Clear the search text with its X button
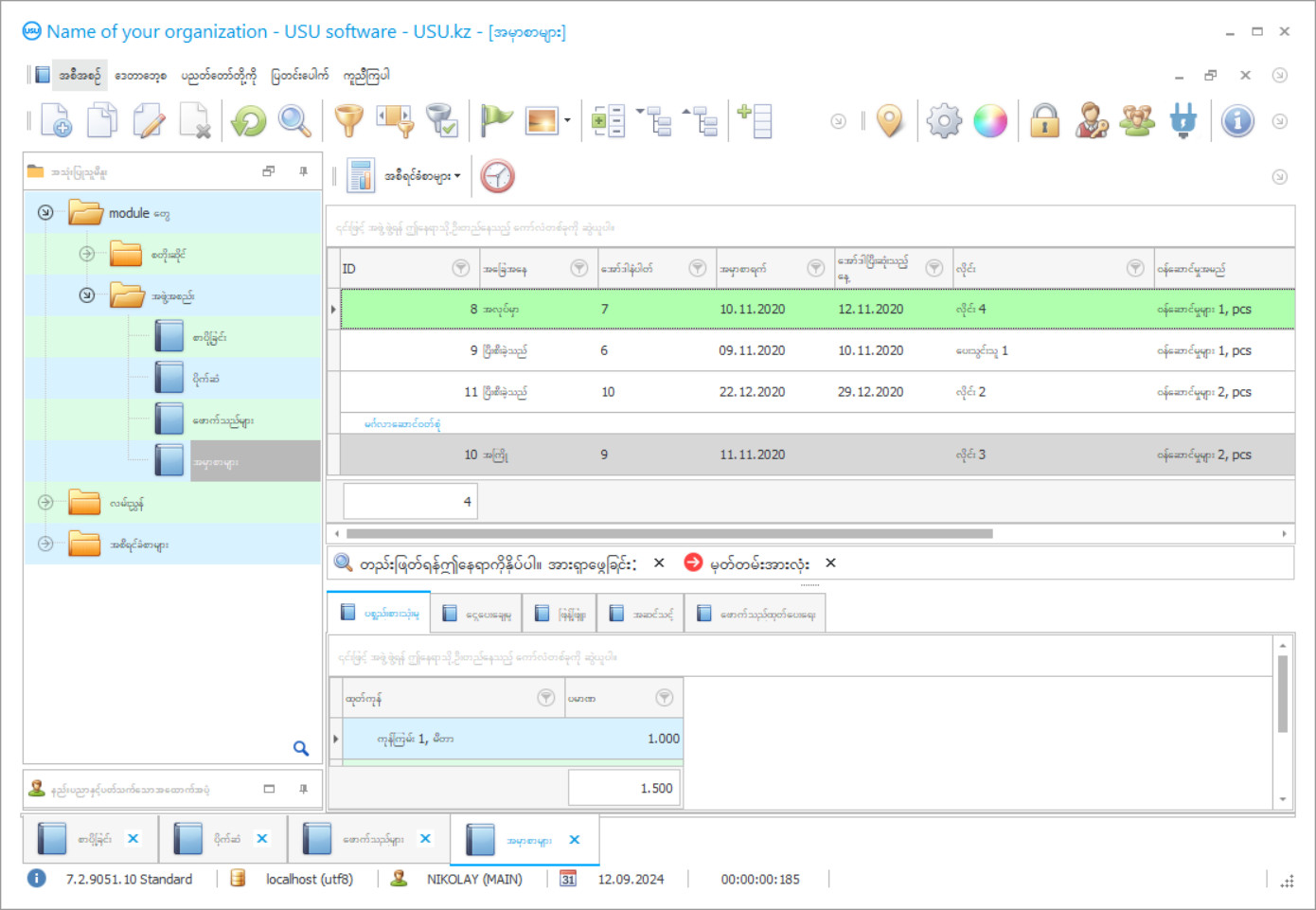Screen dimensions: 1316x910 coord(659,562)
